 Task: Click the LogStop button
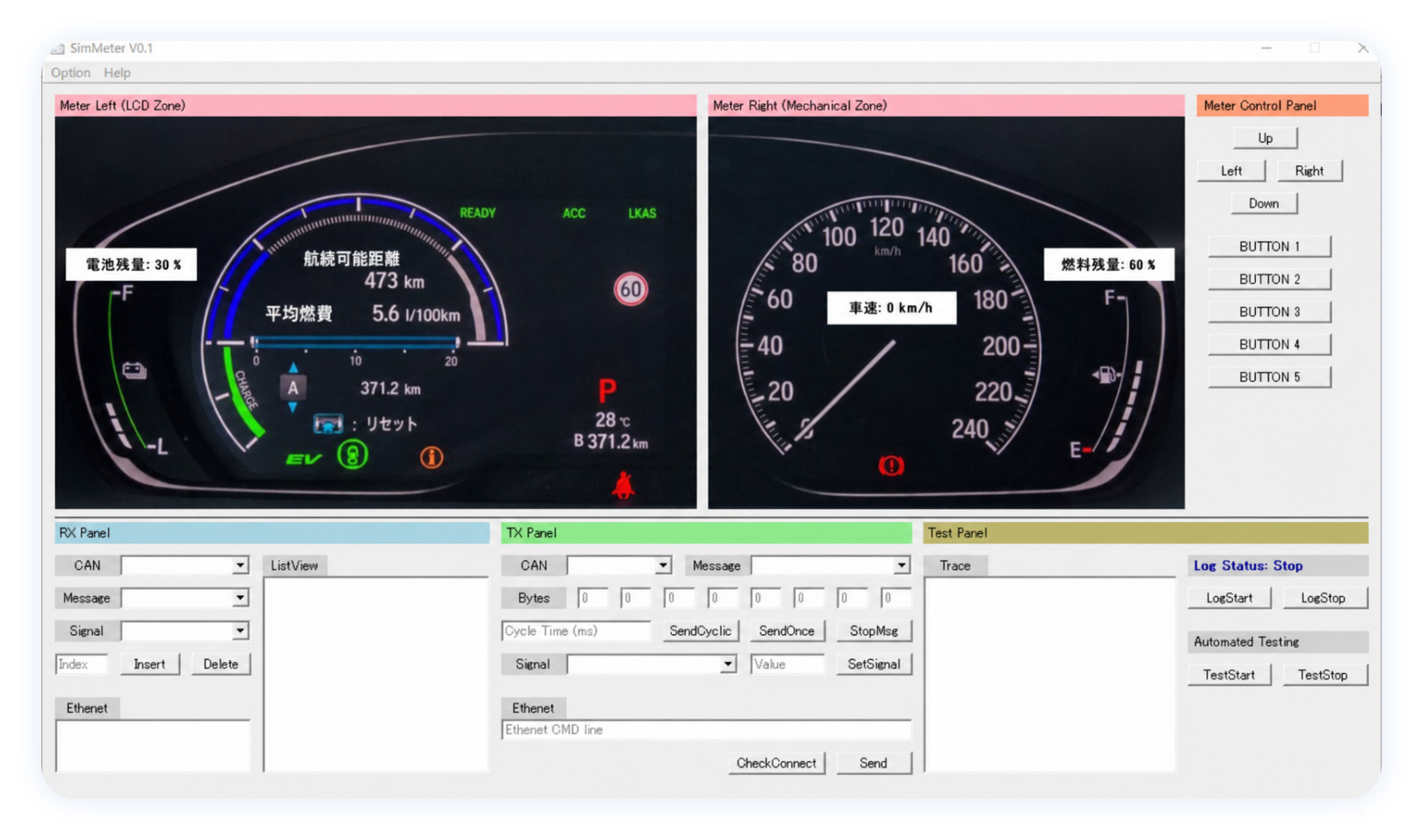click(1324, 598)
